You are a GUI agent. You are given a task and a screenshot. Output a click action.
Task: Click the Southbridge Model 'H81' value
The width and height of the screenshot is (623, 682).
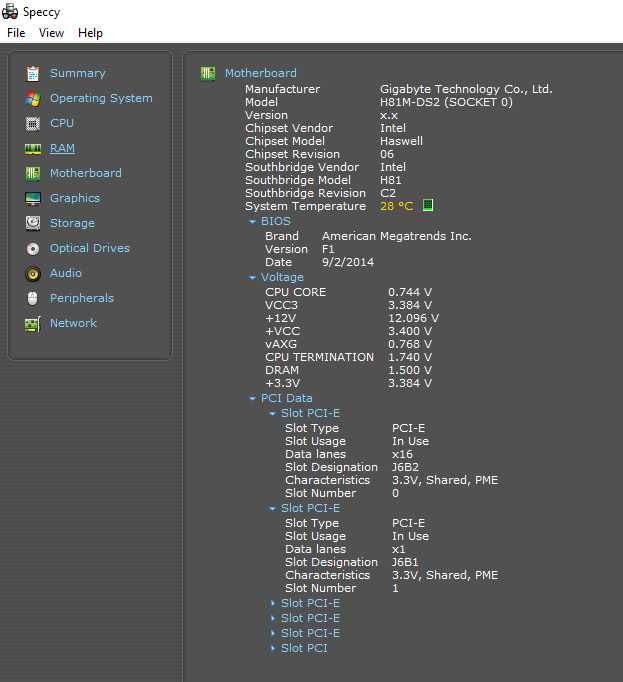point(391,180)
